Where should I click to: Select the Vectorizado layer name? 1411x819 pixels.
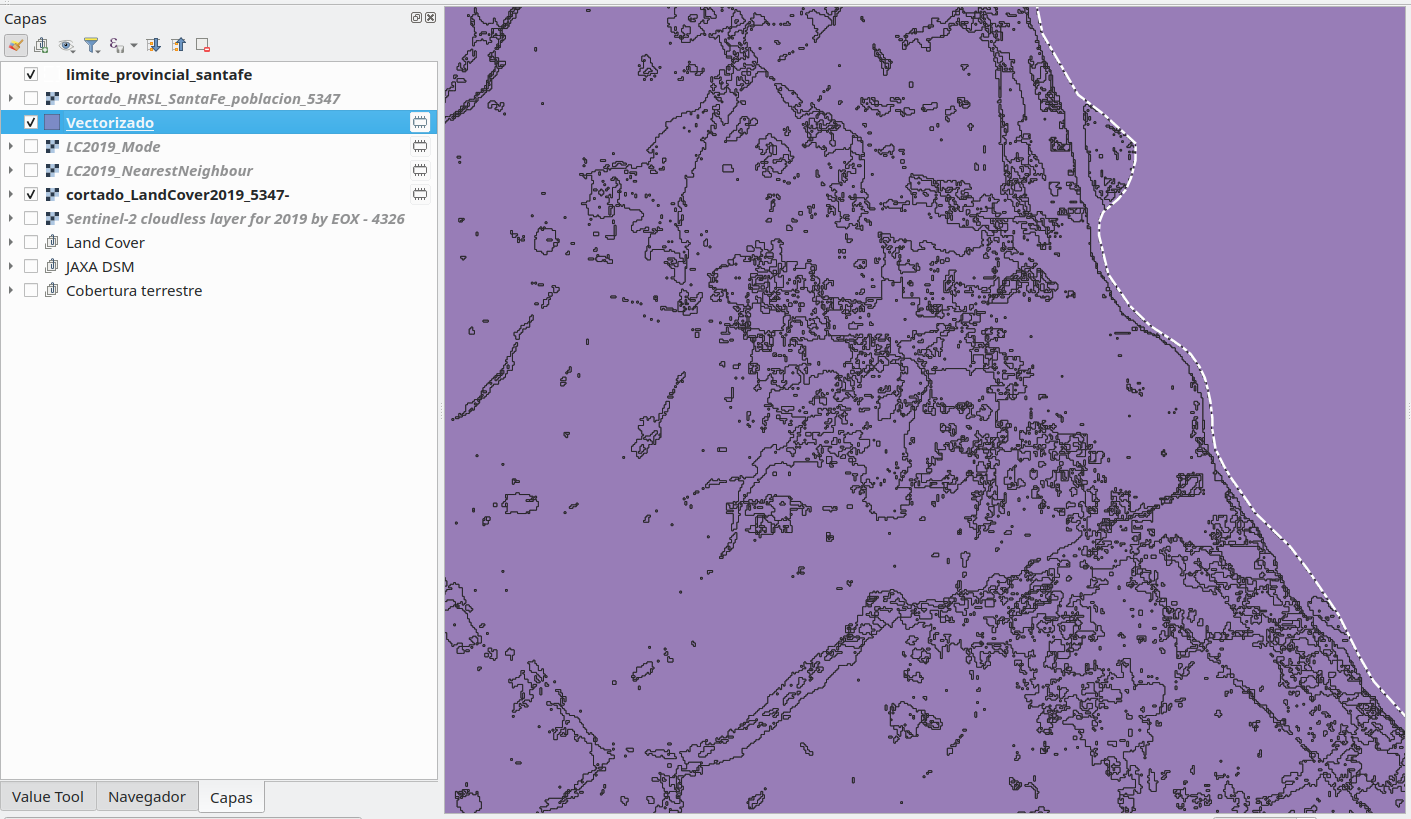(x=110, y=122)
